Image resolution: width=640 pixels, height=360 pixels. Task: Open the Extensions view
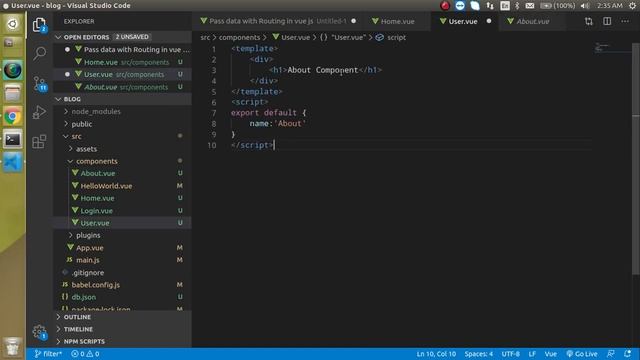coord(39,142)
